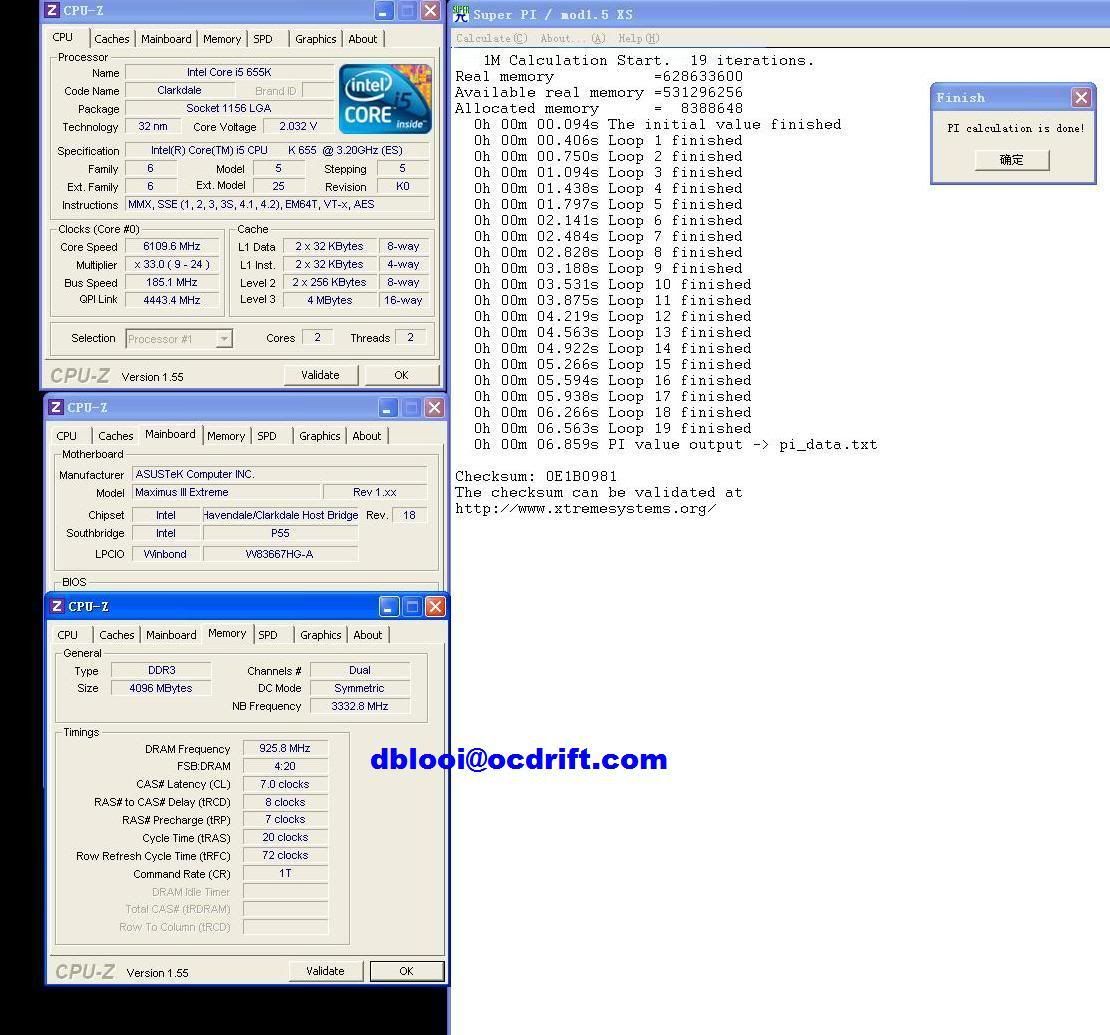The width and height of the screenshot is (1110, 1035).
Task: Open the Processor #1 selection dropdown
Action: coord(224,339)
